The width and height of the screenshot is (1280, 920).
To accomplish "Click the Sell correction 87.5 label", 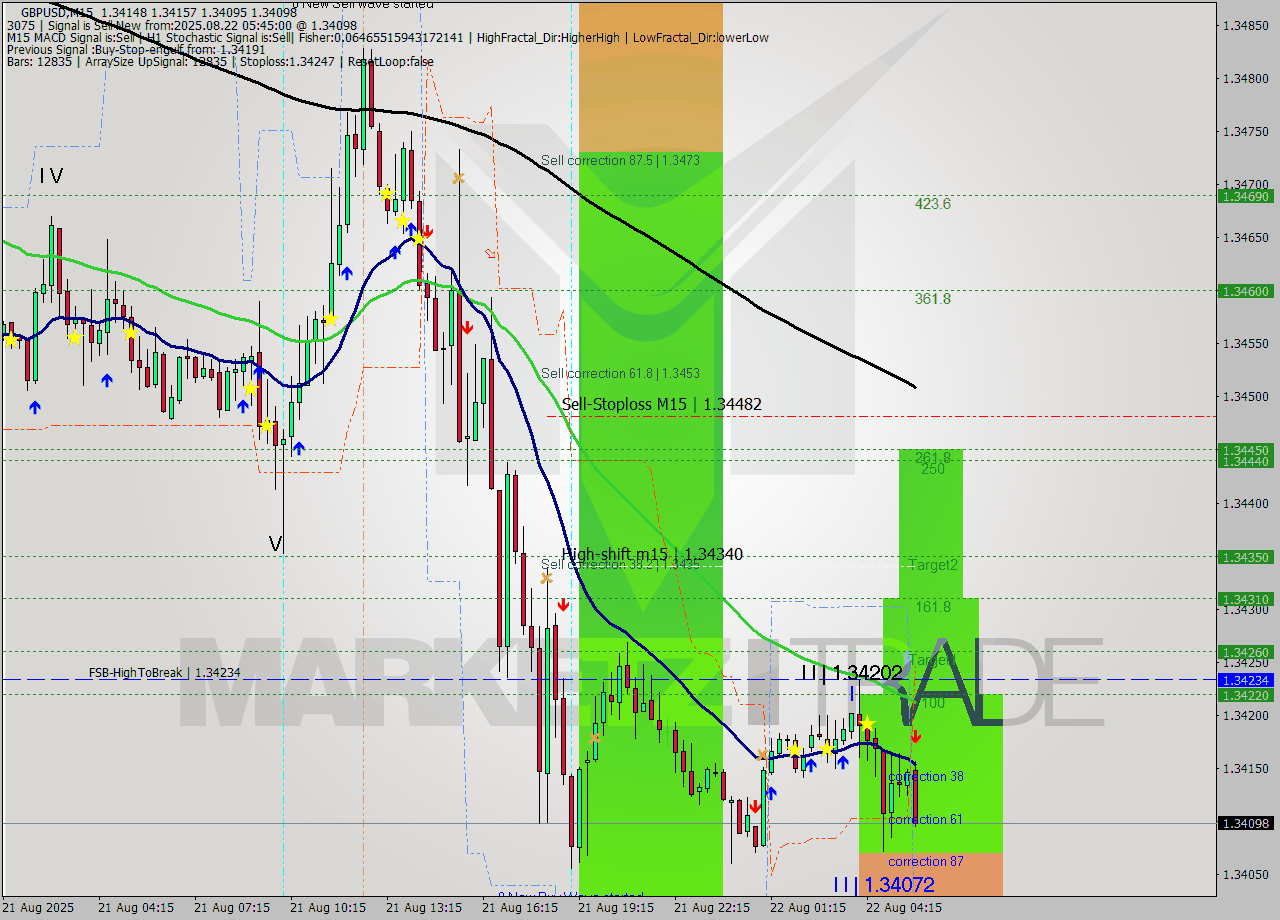I will coord(622,160).
